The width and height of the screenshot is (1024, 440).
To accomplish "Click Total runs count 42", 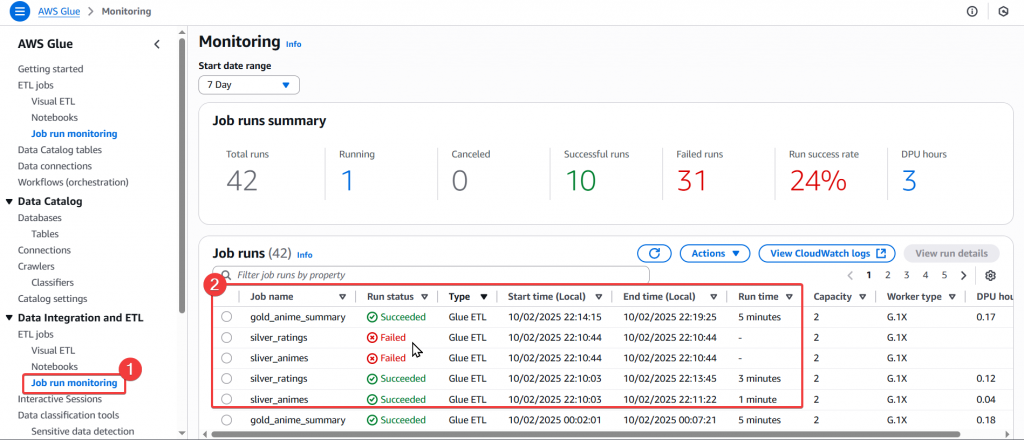I will click(242, 180).
